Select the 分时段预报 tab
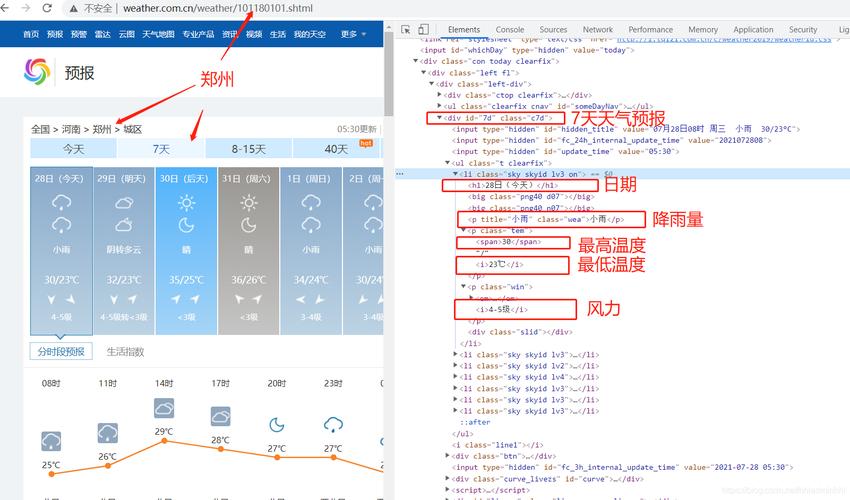The height and width of the screenshot is (500, 850). pyautogui.click(x=61, y=351)
